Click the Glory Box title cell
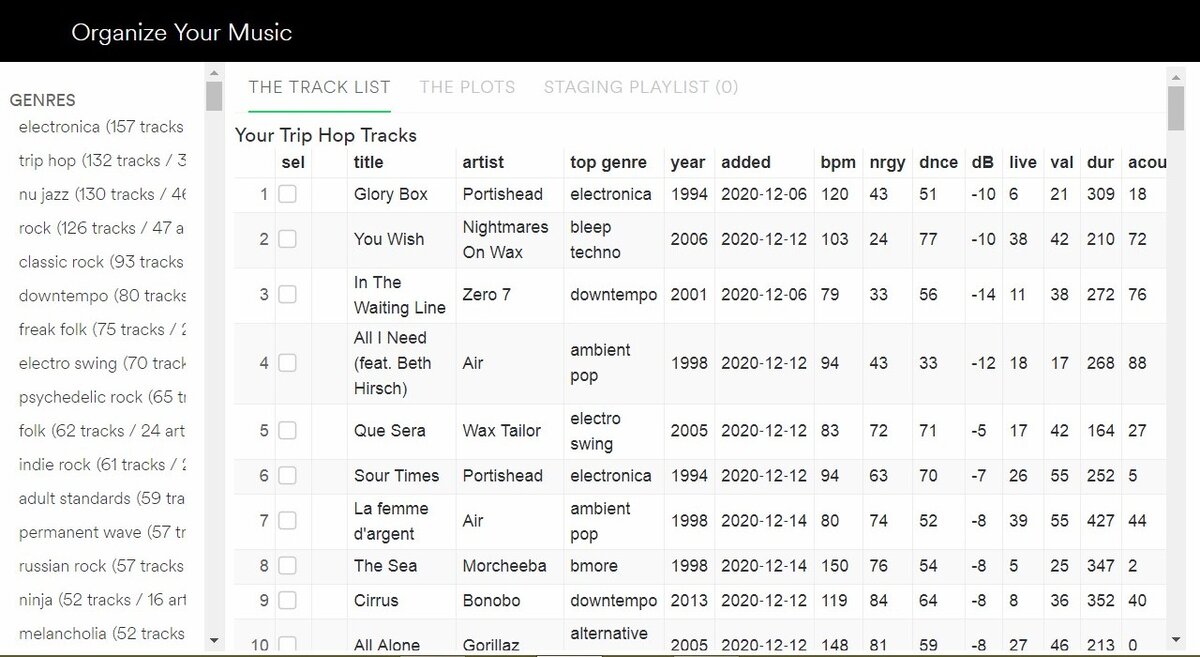This screenshot has width=1200, height=657. [x=391, y=194]
